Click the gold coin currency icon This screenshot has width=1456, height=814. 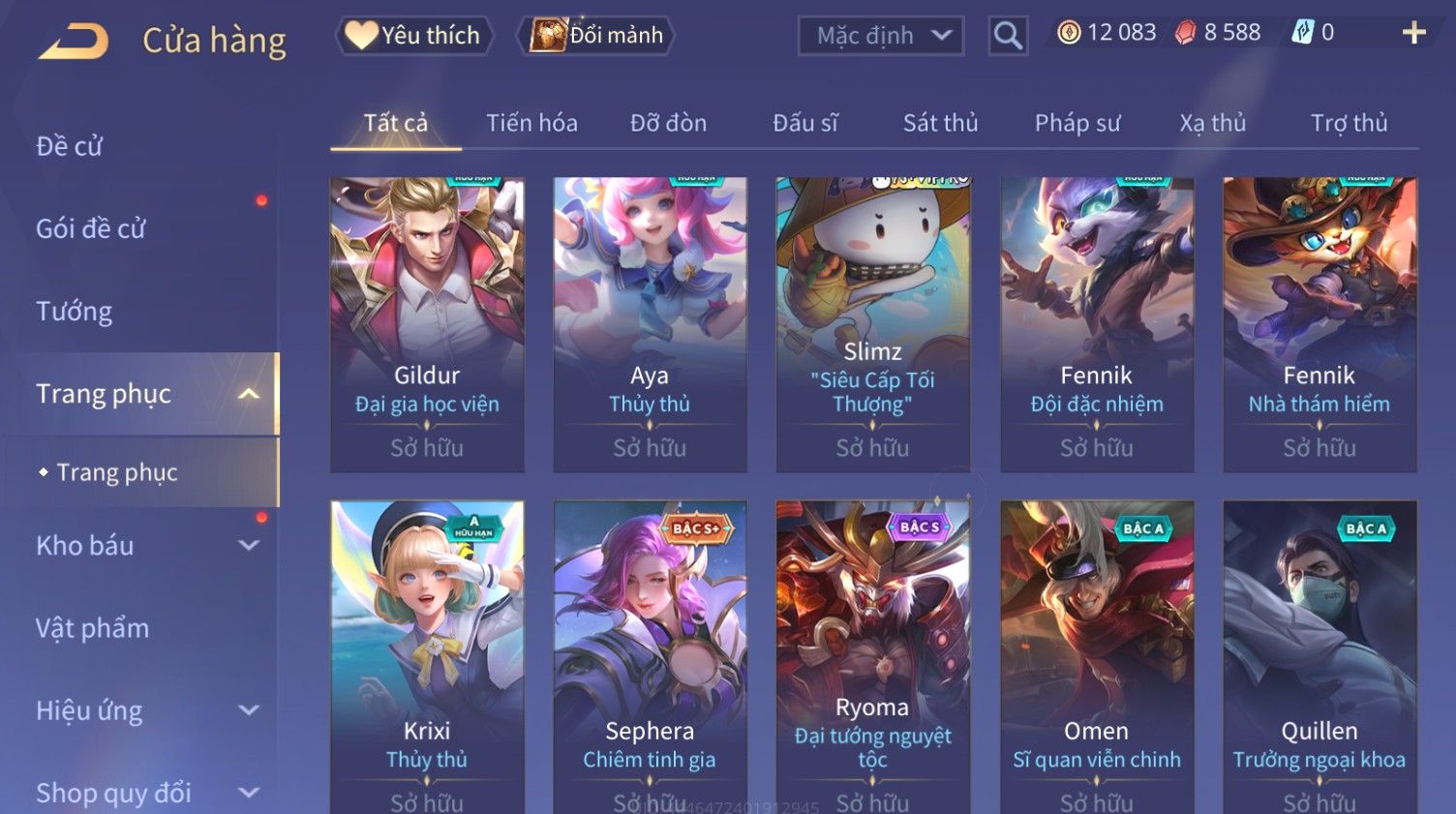(x=1069, y=33)
